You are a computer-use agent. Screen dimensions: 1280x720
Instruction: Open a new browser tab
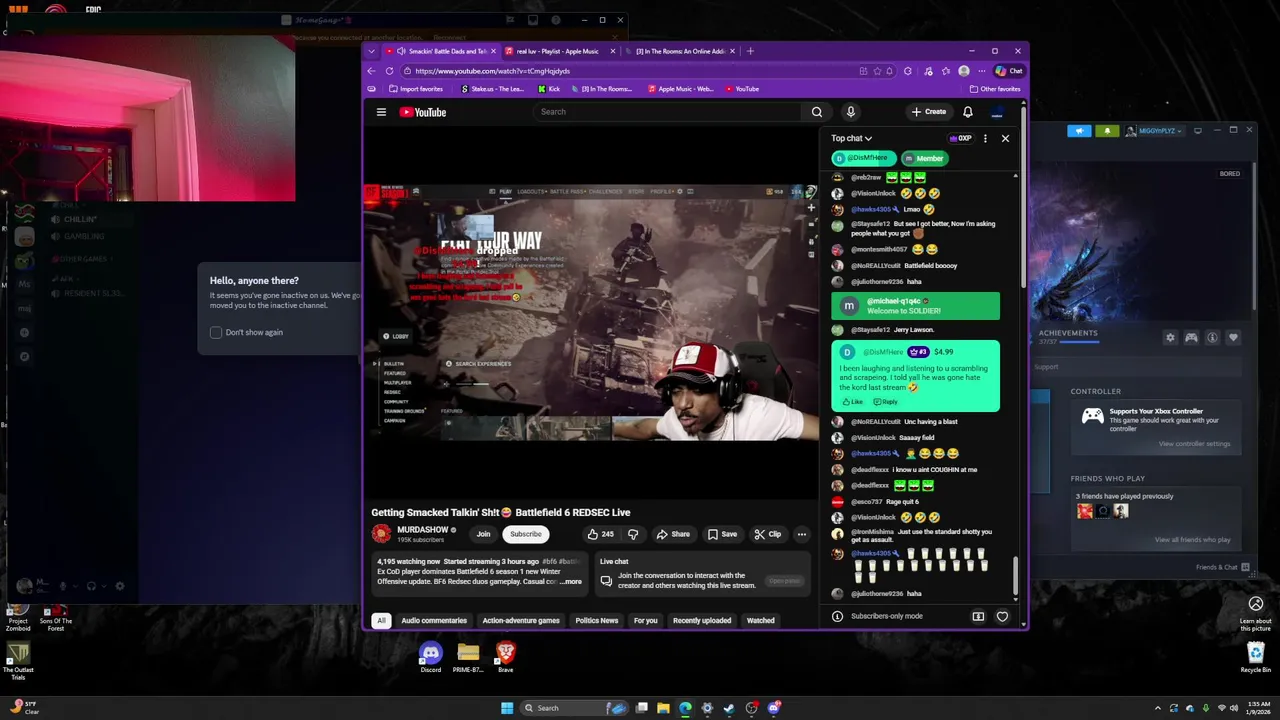750,51
